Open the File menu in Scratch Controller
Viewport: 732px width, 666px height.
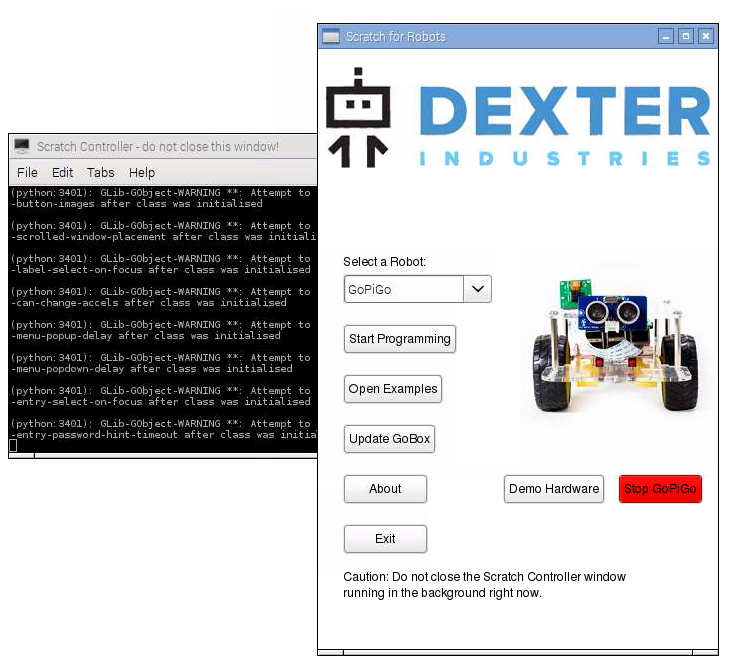point(27,173)
